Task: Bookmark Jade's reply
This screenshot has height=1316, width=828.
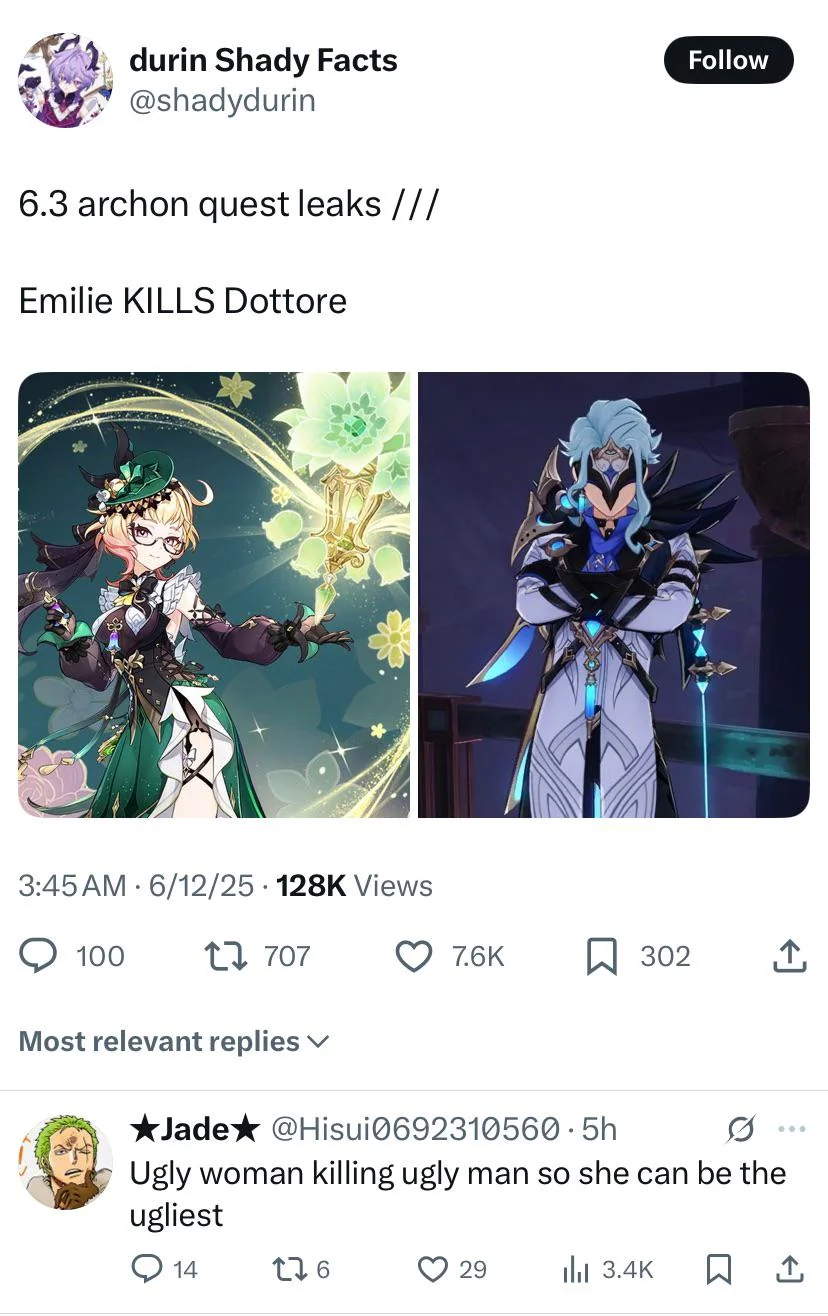Action: (719, 1269)
